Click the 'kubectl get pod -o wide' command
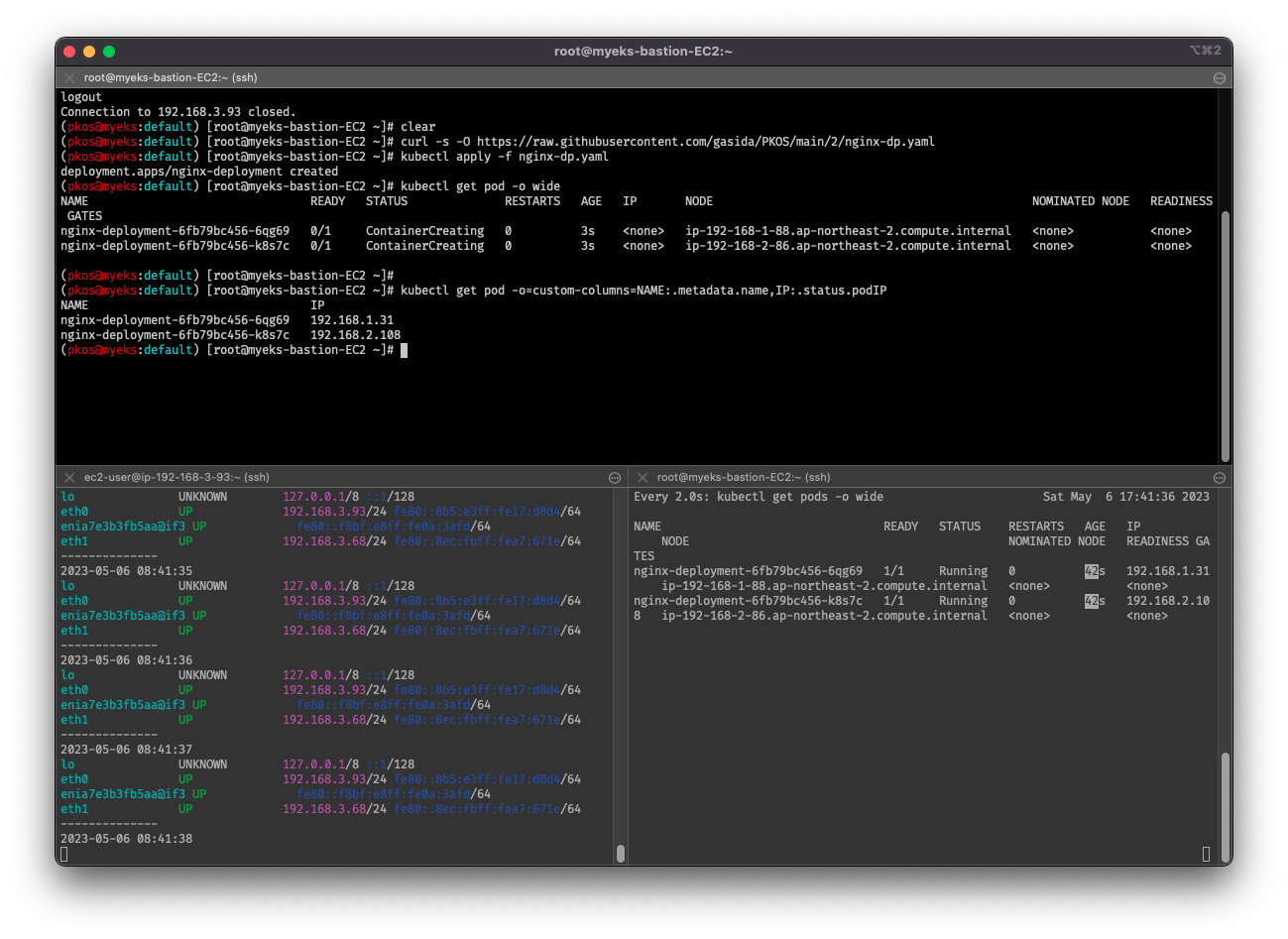 [481, 186]
